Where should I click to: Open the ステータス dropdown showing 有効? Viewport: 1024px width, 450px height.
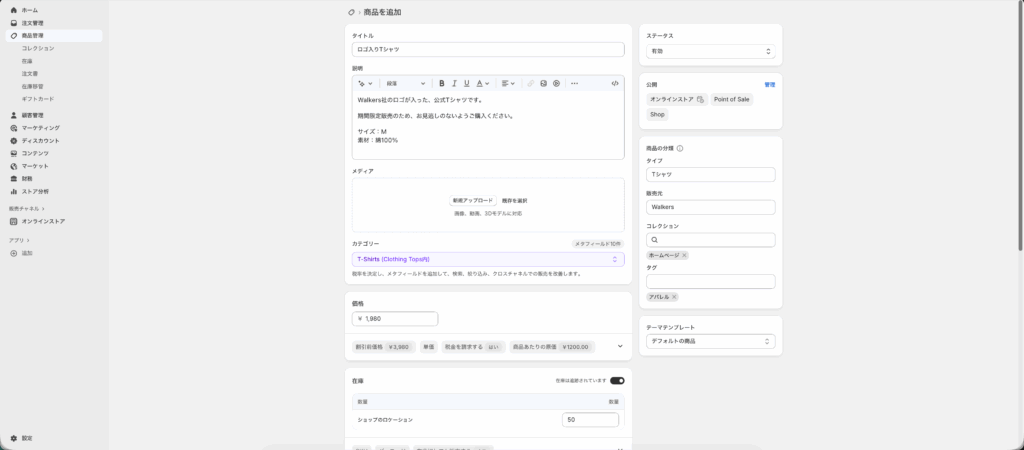(x=710, y=50)
